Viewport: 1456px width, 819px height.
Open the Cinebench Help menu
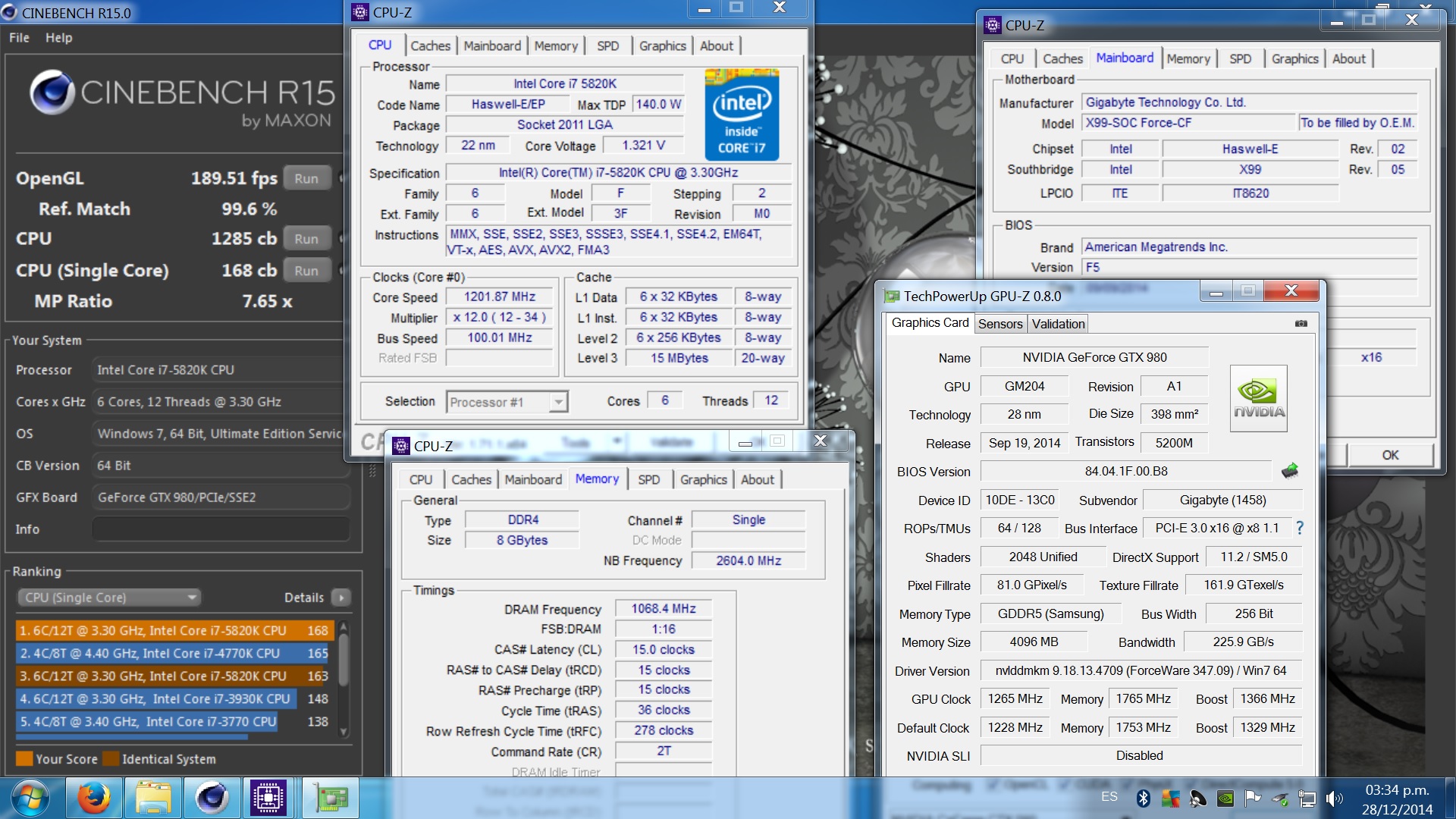tap(58, 37)
